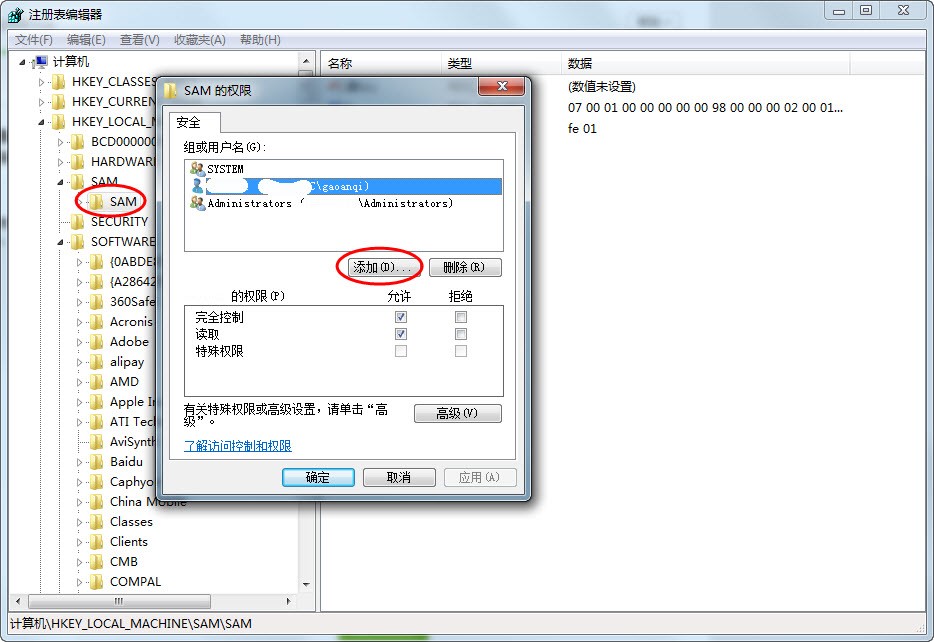The height and width of the screenshot is (642, 934).
Task: Click the 360Safe folder icon
Action: (96, 302)
